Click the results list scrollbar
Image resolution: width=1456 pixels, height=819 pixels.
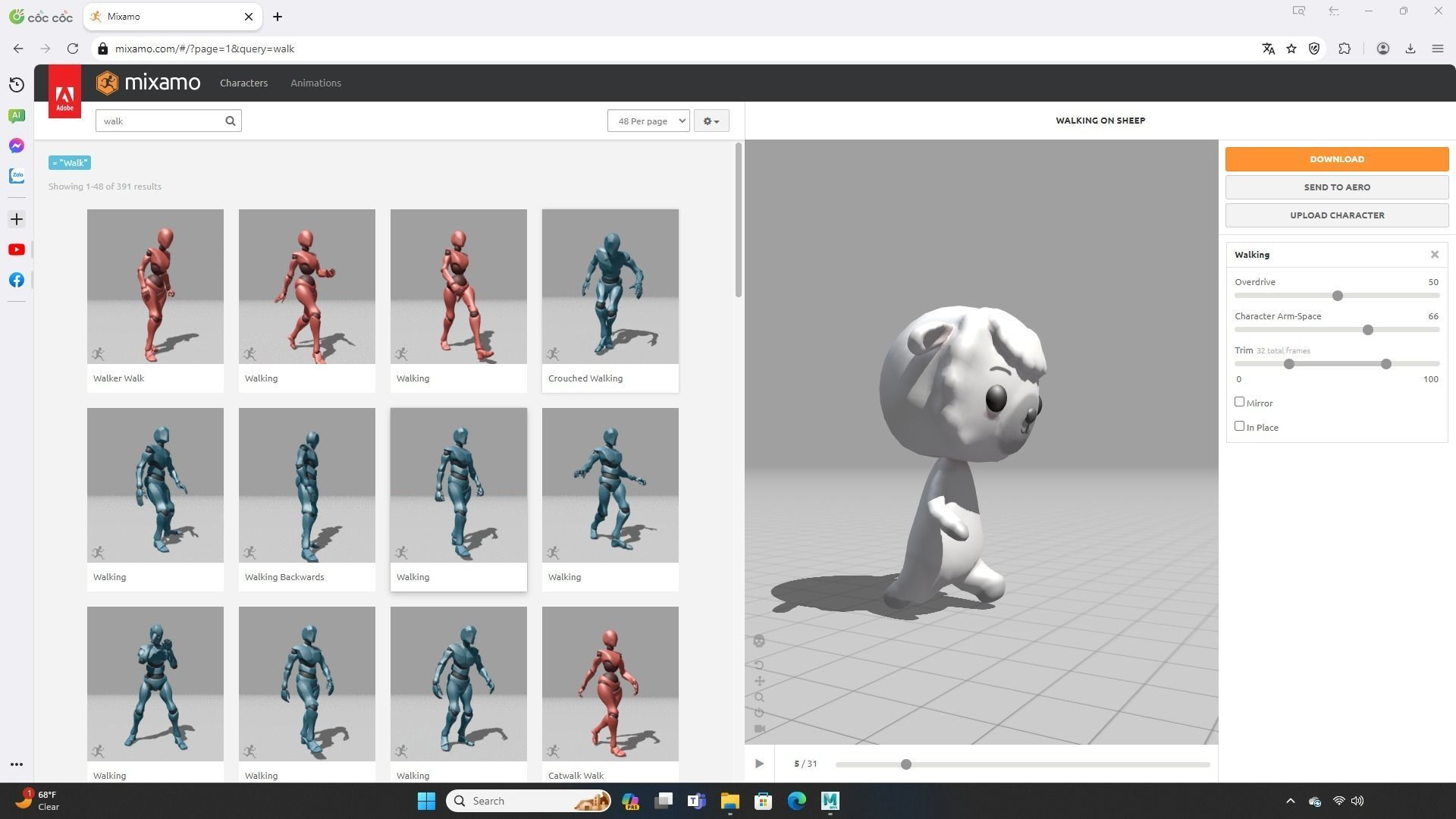(x=738, y=220)
